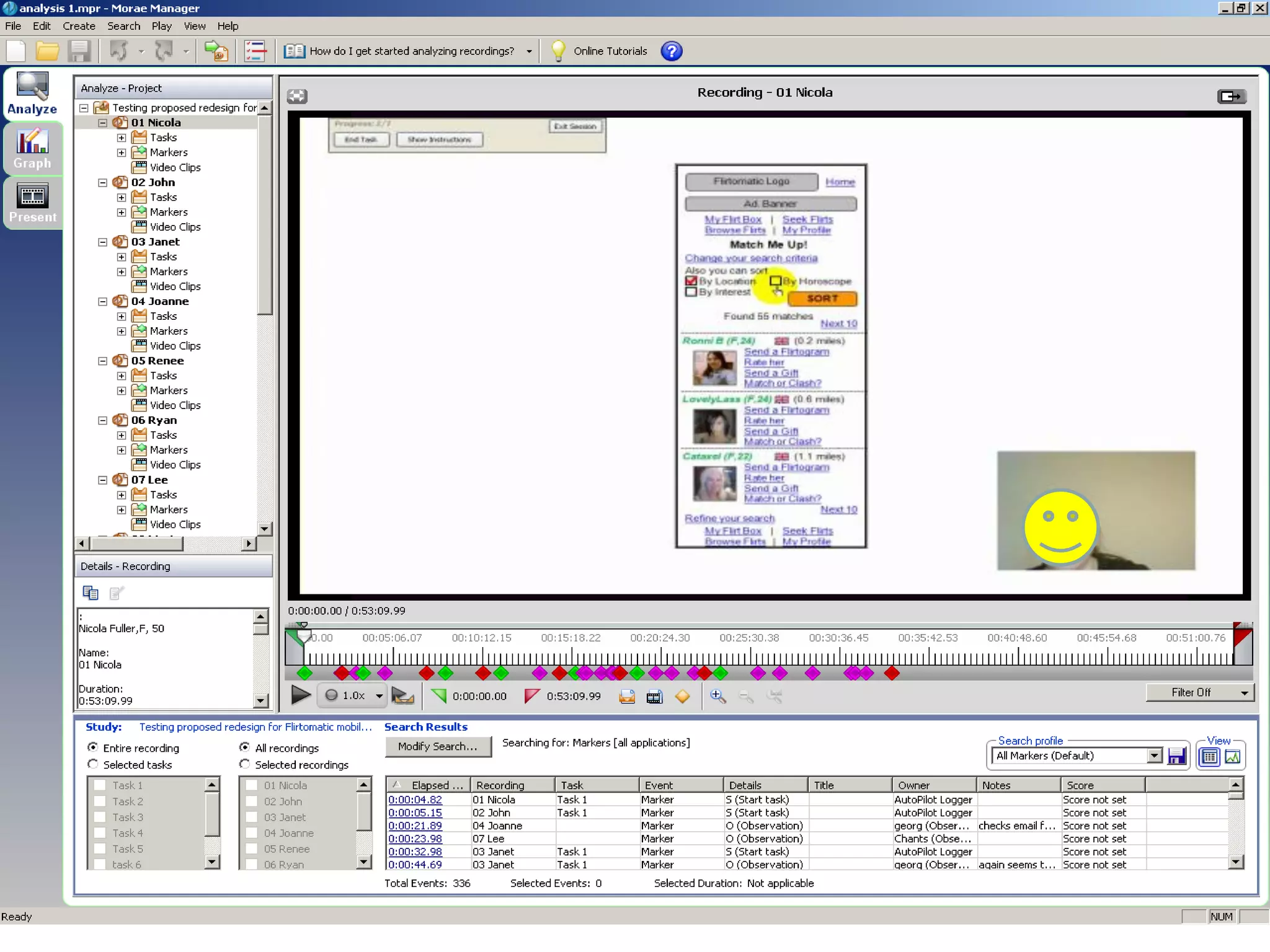The width and height of the screenshot is (1270, 952).
Task: Open the Filter Off dropdown
Action: [x=1199, y=692]
